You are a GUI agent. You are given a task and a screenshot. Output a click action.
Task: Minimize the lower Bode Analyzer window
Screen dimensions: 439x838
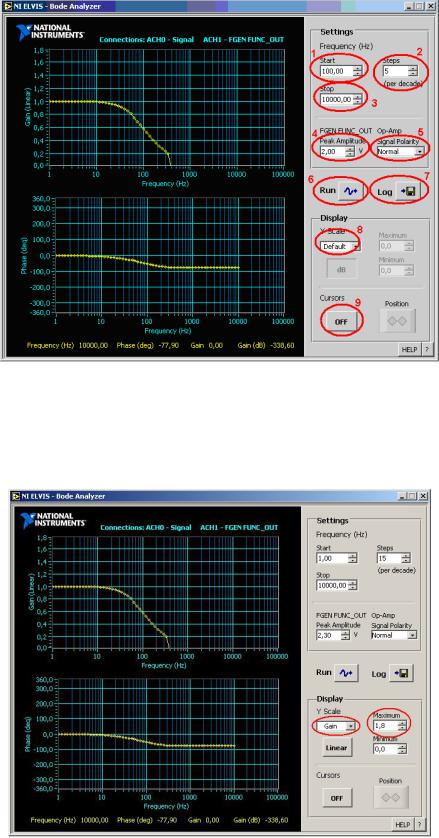pyautogui.click(x=403, y=495)
